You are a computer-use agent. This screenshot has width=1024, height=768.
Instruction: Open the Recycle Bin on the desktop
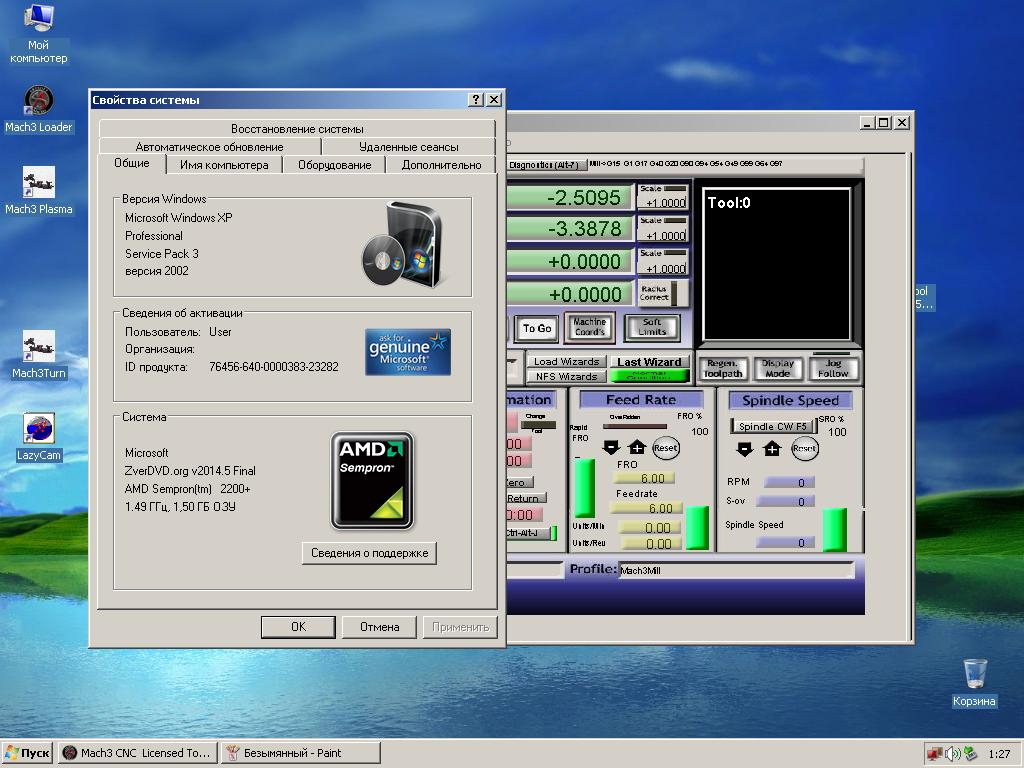tap(974, 674)
